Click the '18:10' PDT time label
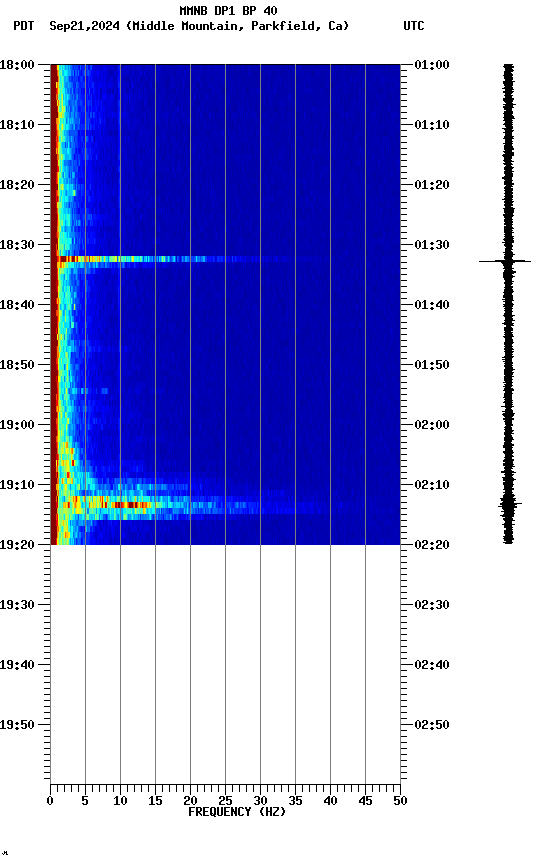 coord(17,125)
